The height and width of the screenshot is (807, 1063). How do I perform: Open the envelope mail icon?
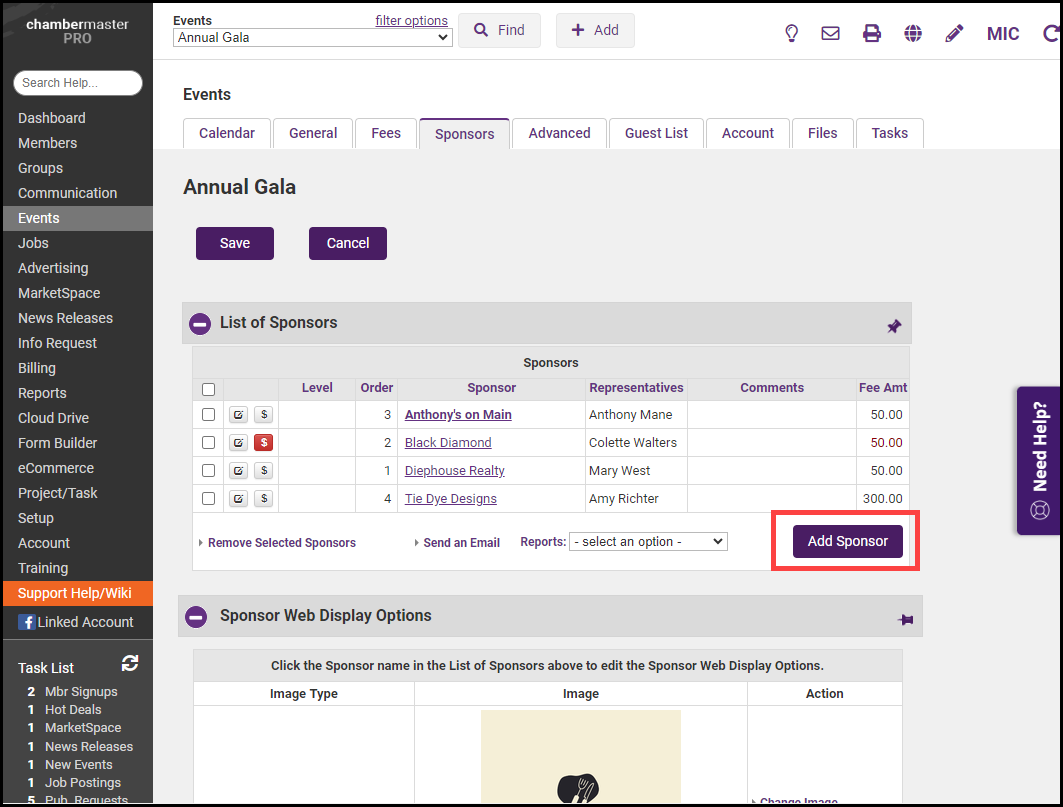(x=830, y=33)
